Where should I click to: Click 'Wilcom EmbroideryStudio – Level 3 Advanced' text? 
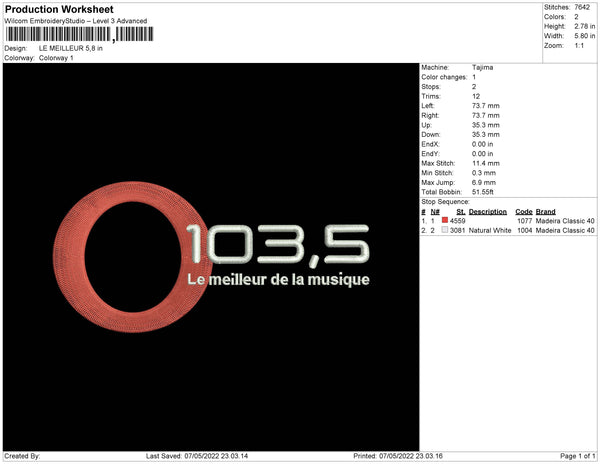tap(76, 21)
